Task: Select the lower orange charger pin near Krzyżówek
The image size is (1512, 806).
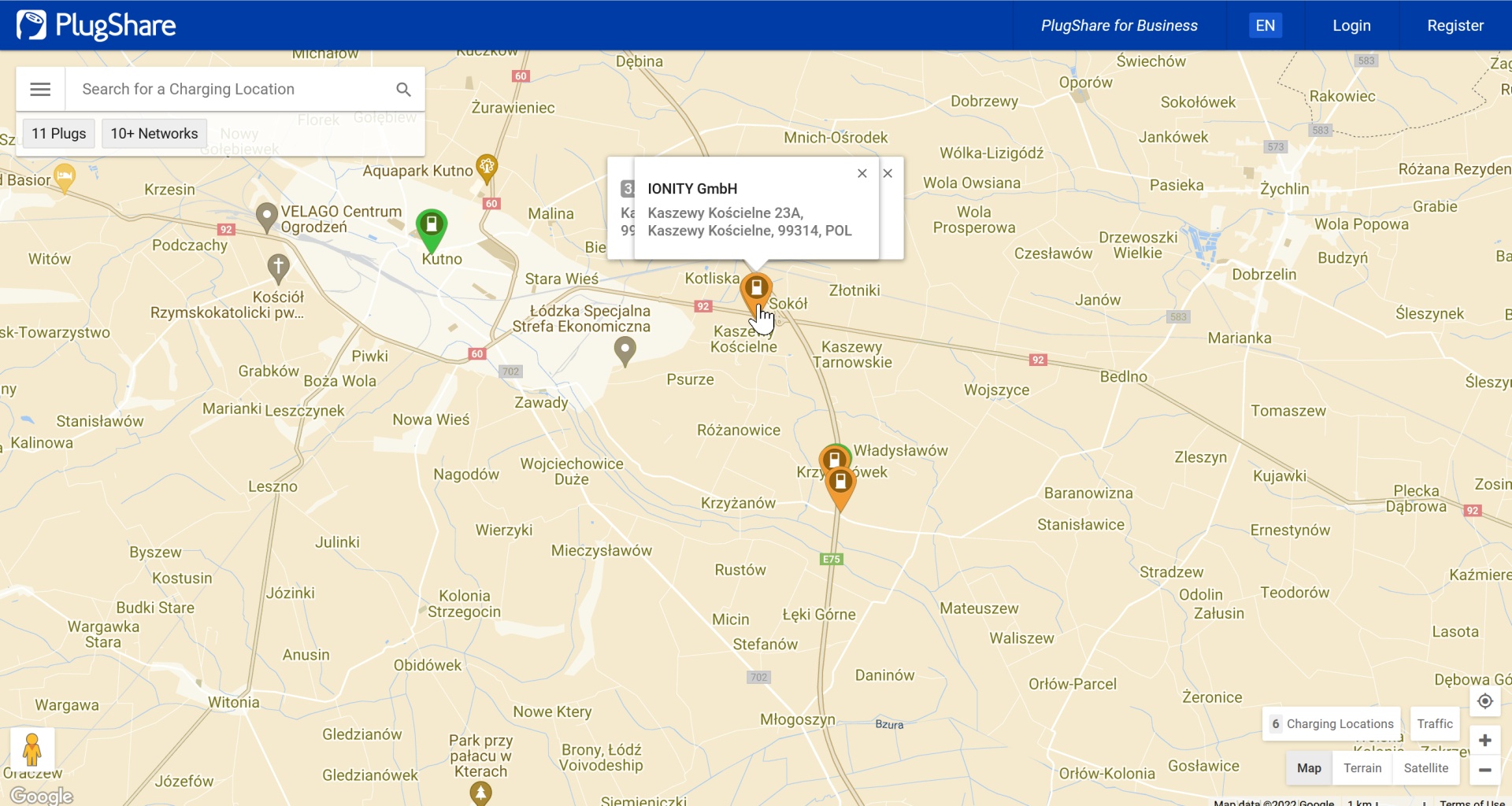Action: 840,489
